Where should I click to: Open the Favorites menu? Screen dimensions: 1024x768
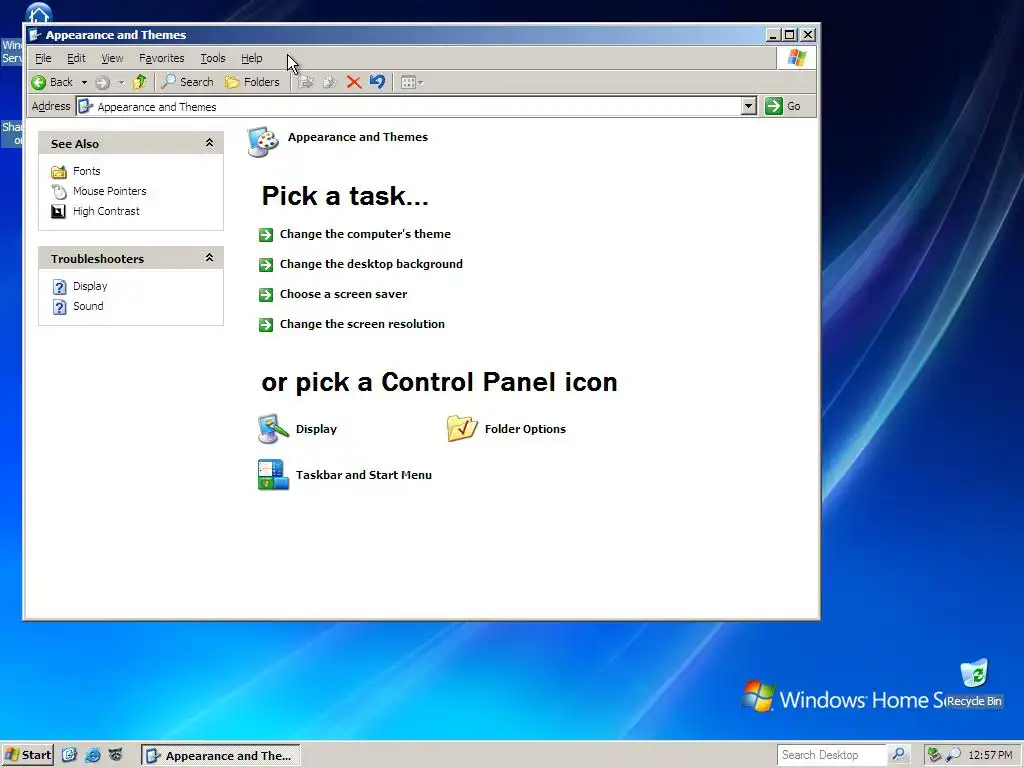click(x=161, y=58)
